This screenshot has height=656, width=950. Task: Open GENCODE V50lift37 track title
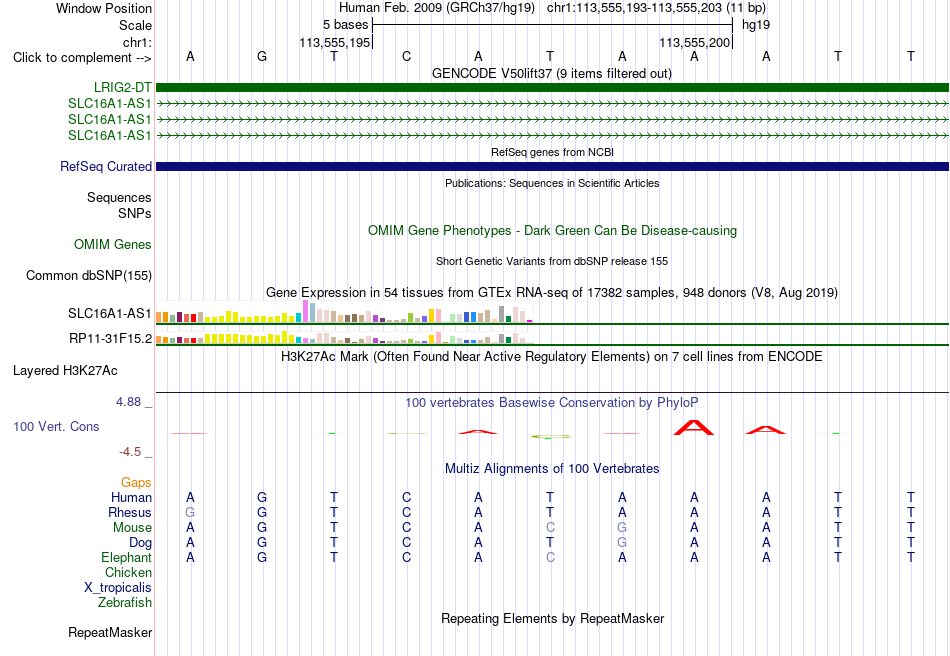(x=552, y=73)
